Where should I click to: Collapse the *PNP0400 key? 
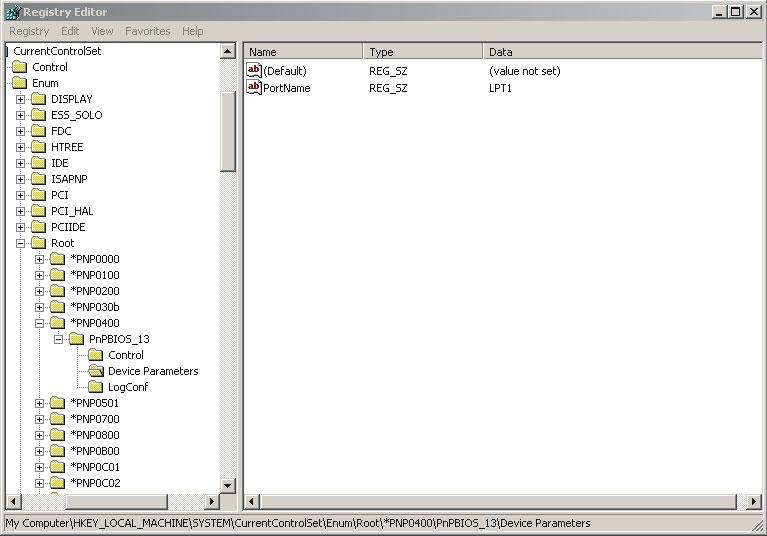[40, 323]
